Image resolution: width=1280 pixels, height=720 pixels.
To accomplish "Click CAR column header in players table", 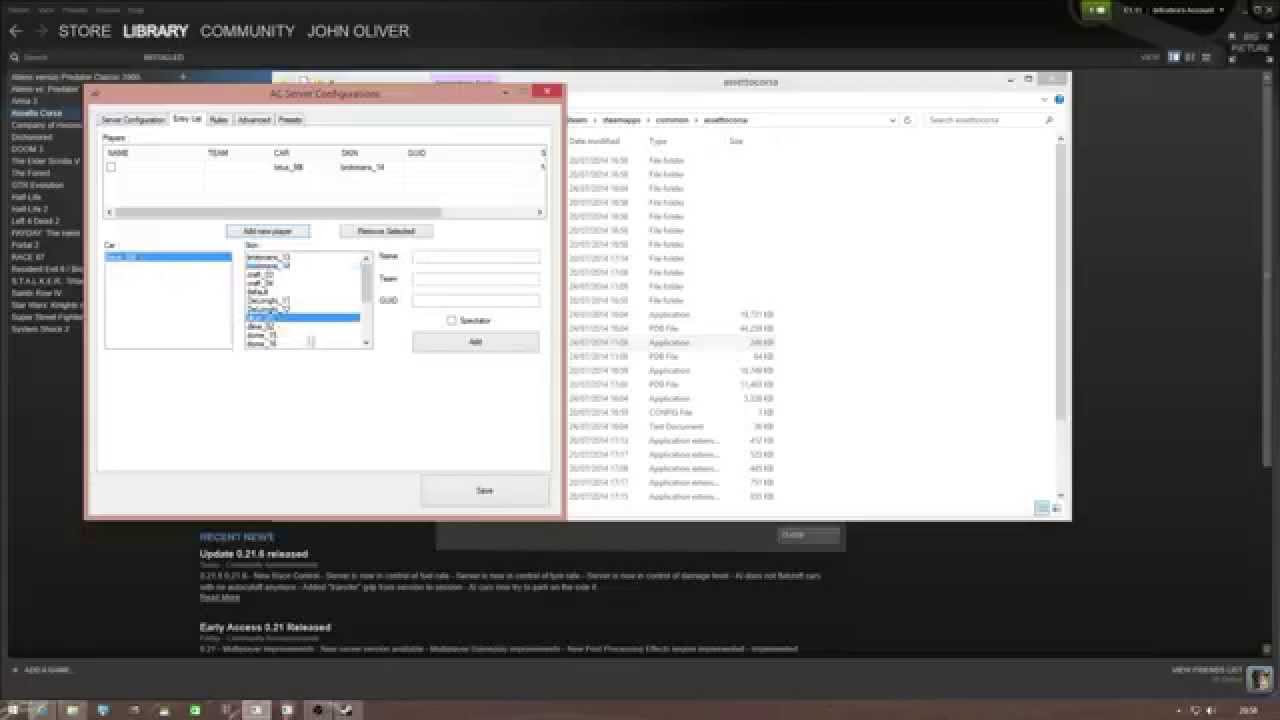I will (x=281, y=153).
